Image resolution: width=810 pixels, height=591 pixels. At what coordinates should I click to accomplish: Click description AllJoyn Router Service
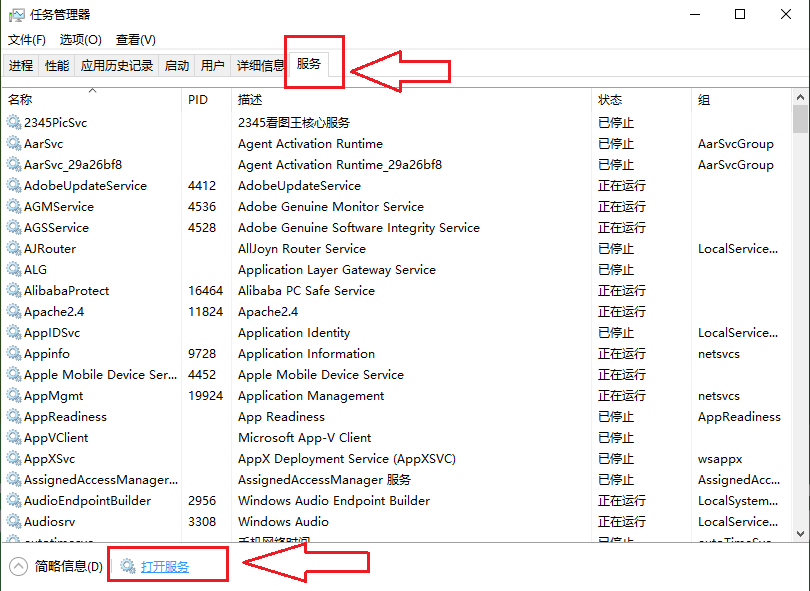tap(302, 248)
